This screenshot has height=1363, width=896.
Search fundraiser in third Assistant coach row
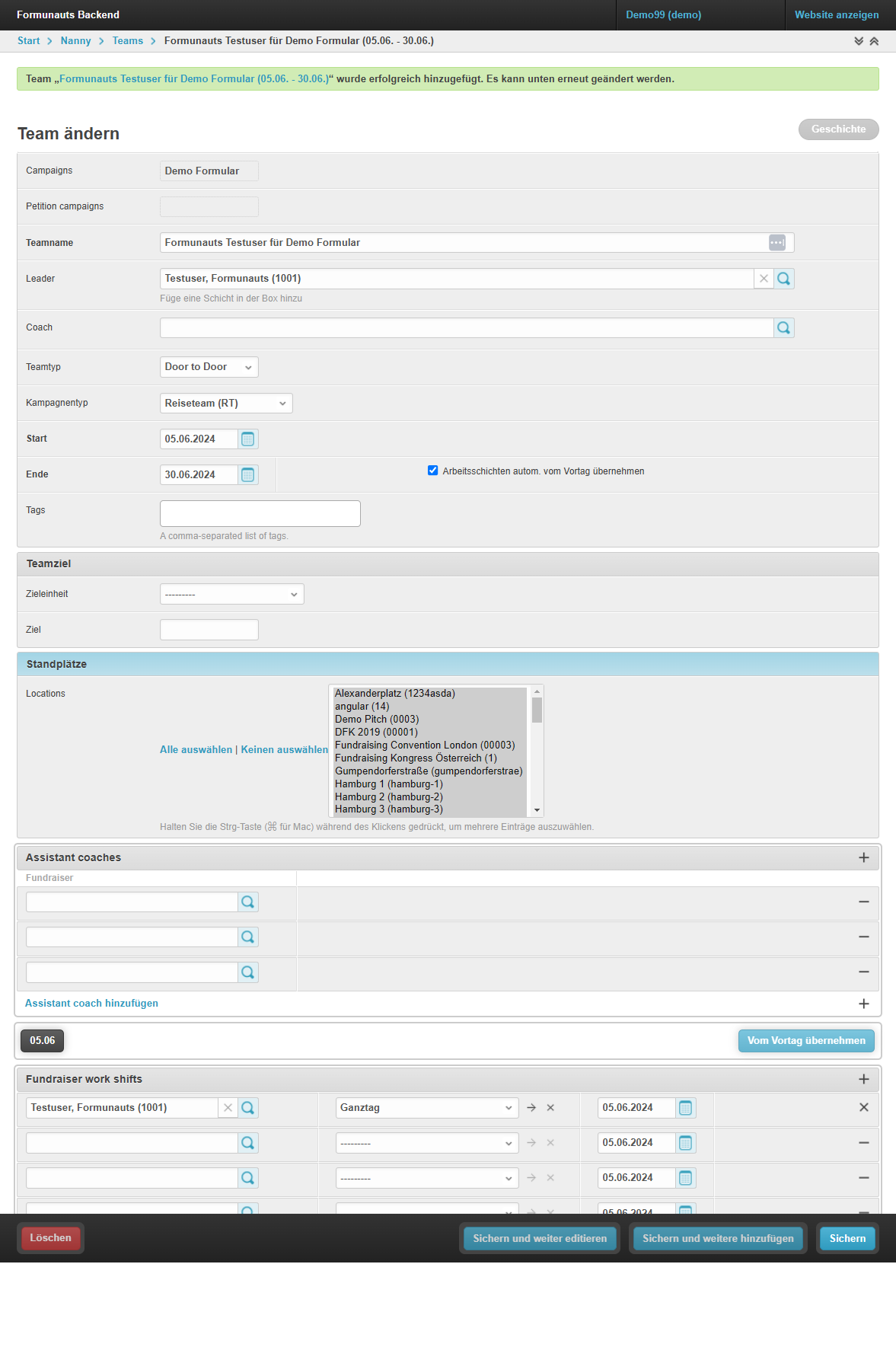click(247, 972)
